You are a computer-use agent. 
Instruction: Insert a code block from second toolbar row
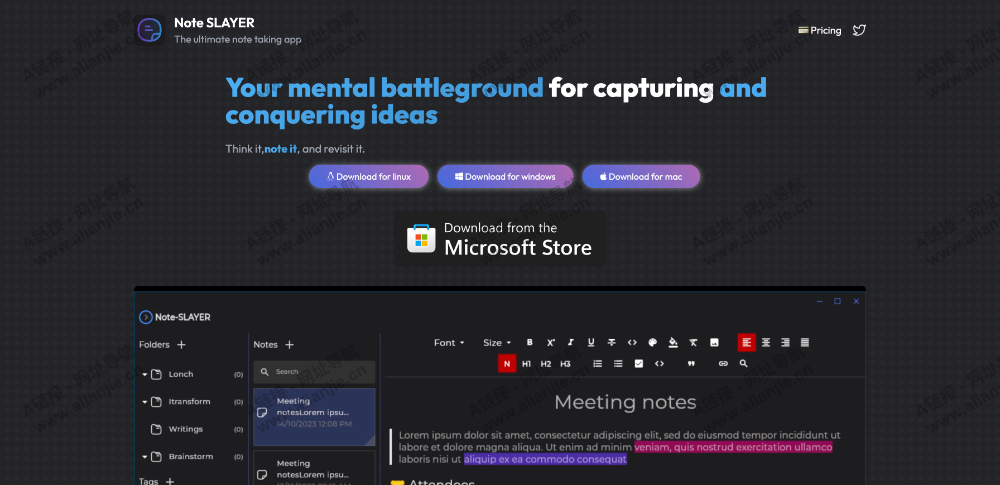tap(659, 364)
